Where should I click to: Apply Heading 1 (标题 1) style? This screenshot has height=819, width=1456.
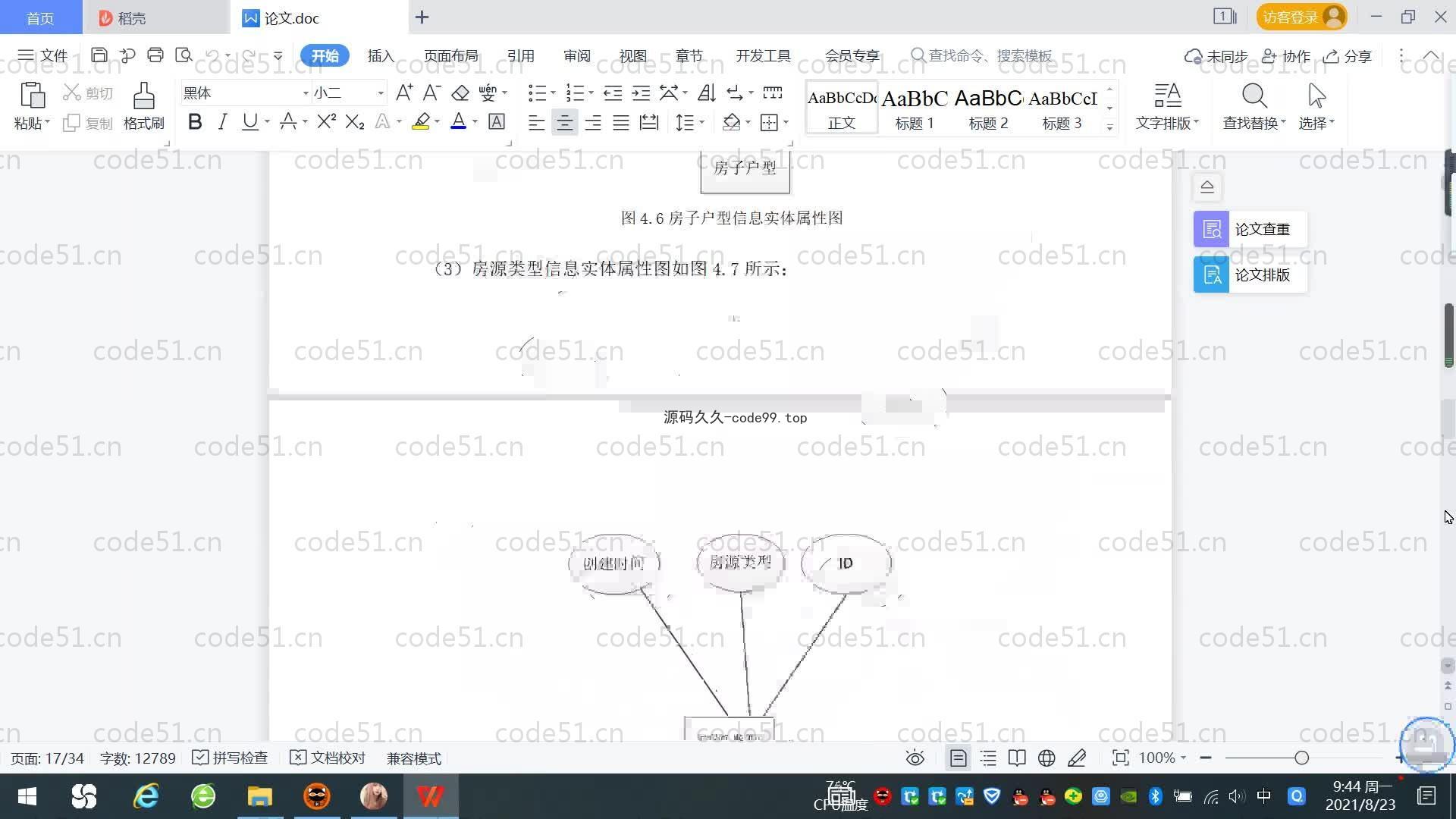tap(915, 108)
